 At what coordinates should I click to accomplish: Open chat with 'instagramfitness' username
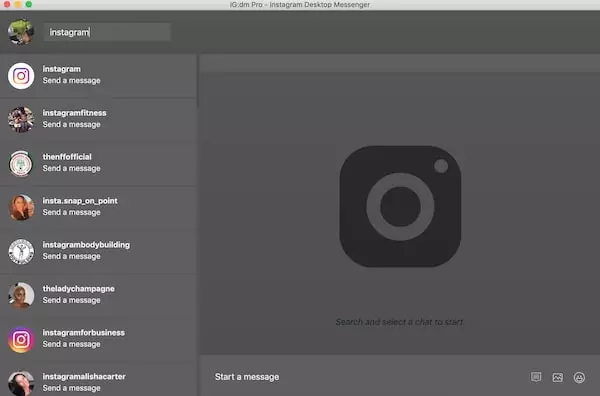pos(74,113)
